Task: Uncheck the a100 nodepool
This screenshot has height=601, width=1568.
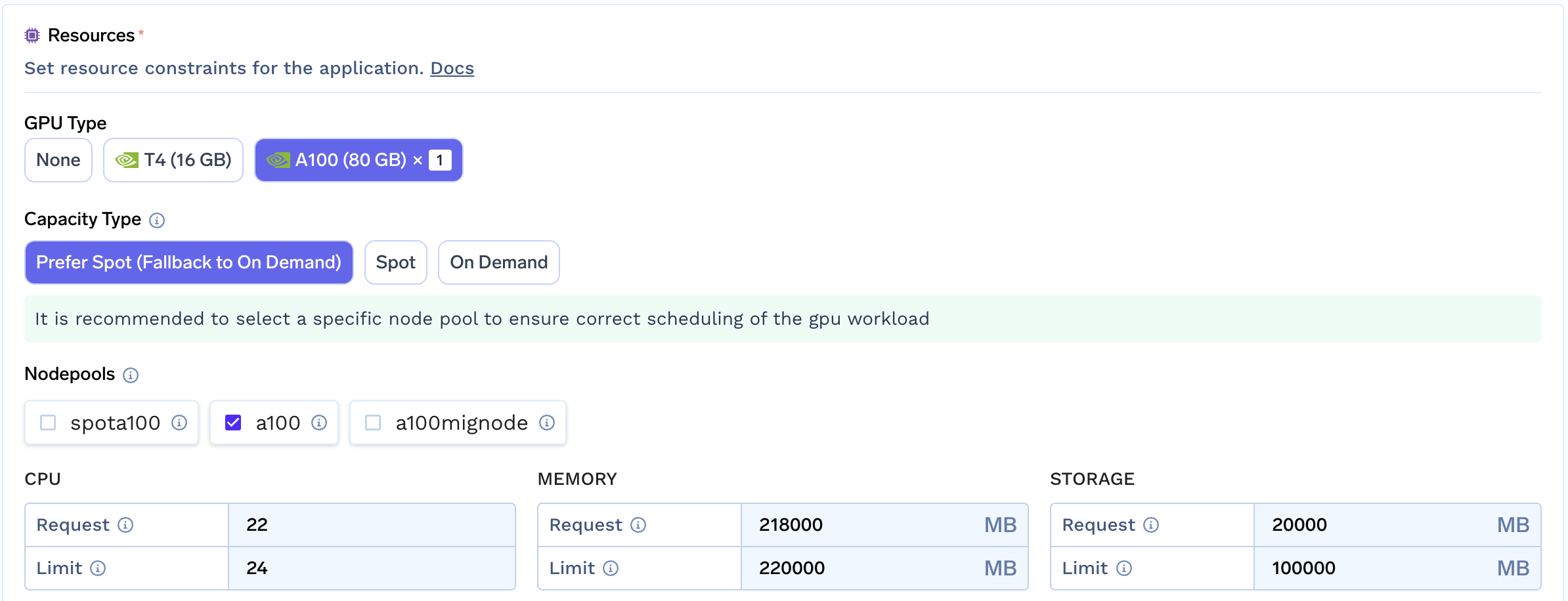Action: click(x=233, y=423)
